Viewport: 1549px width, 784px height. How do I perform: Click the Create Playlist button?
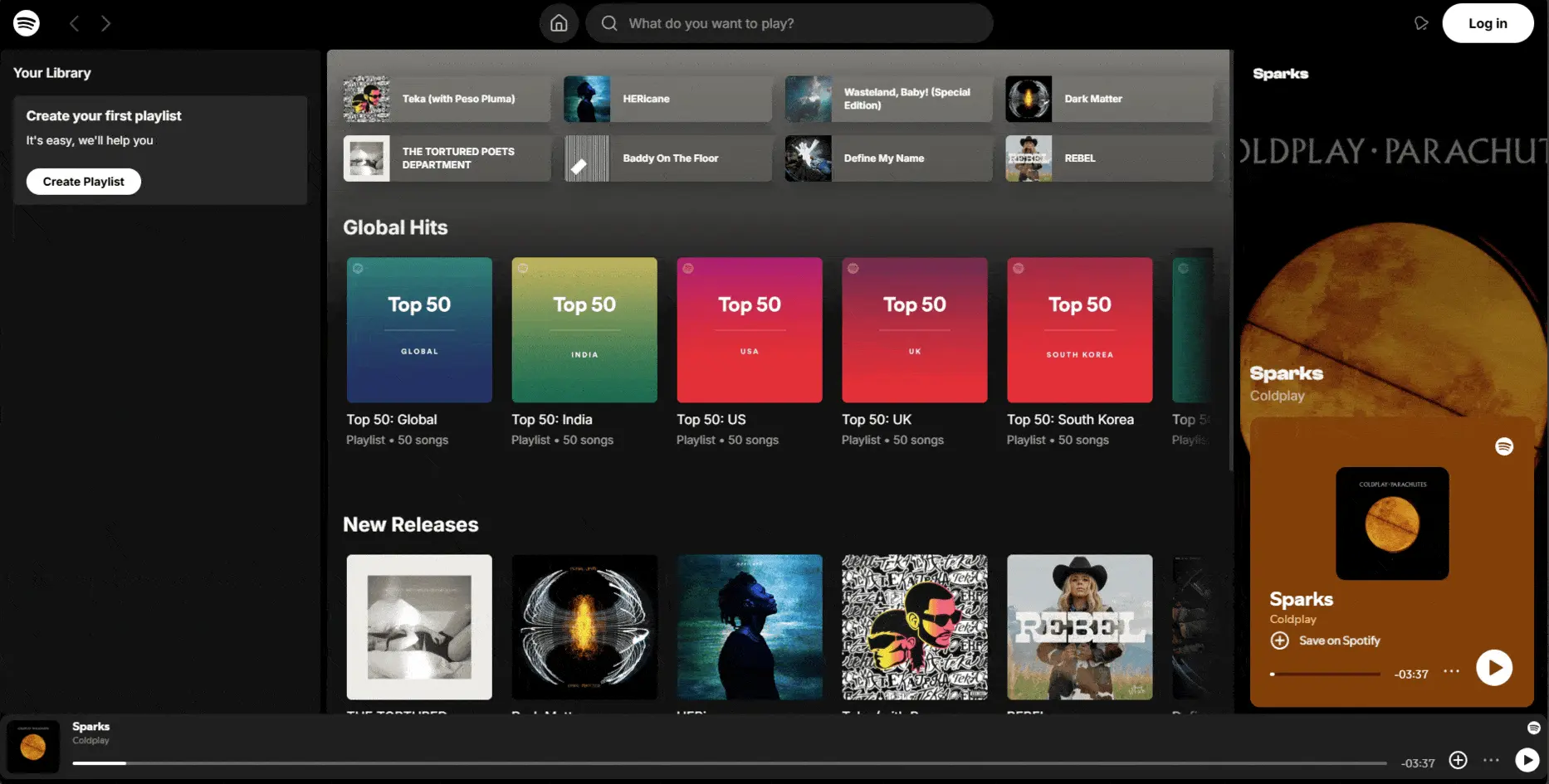pyautogui.click(x=83, y=181)
